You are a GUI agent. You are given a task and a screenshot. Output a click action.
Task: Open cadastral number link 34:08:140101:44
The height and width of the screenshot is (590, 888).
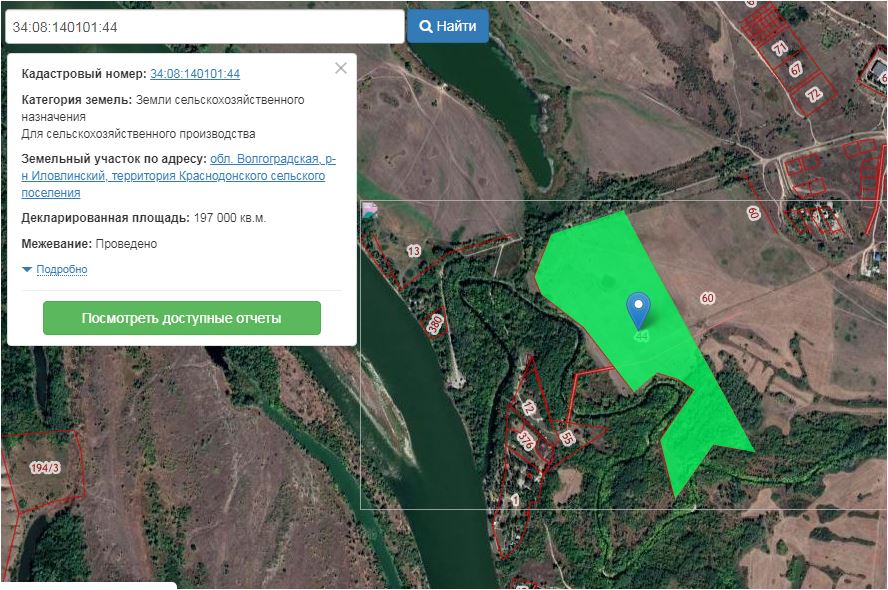[x=195, y=74]
